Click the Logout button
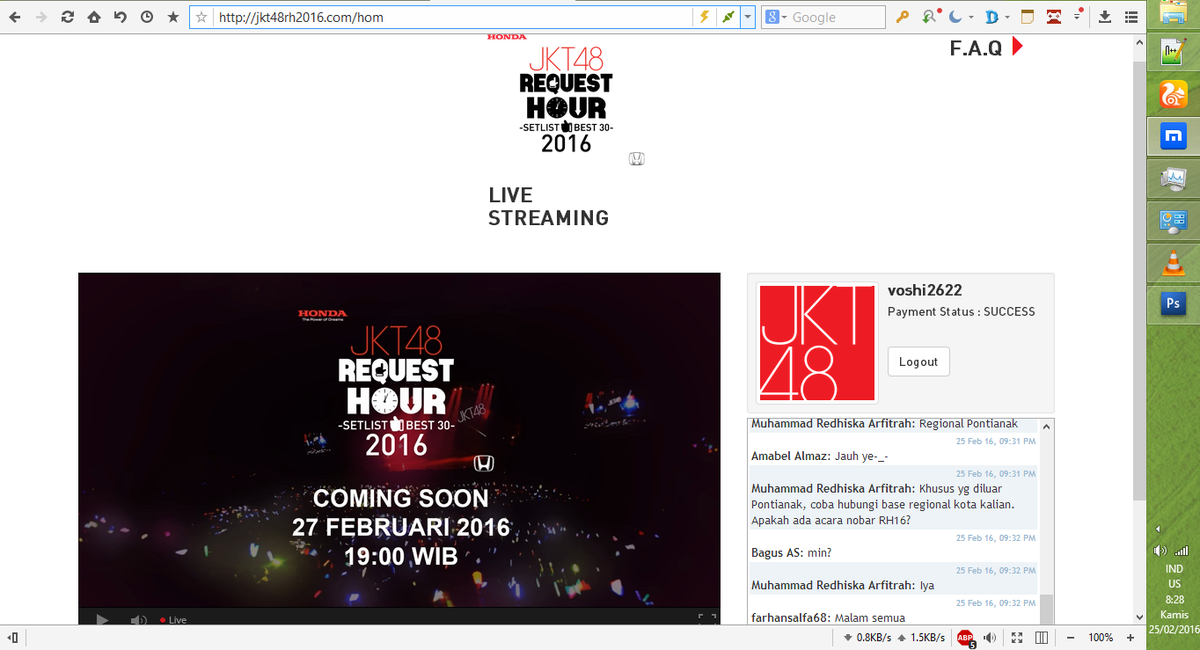Viewport: 1200px width, 650px height. (918, 361)
